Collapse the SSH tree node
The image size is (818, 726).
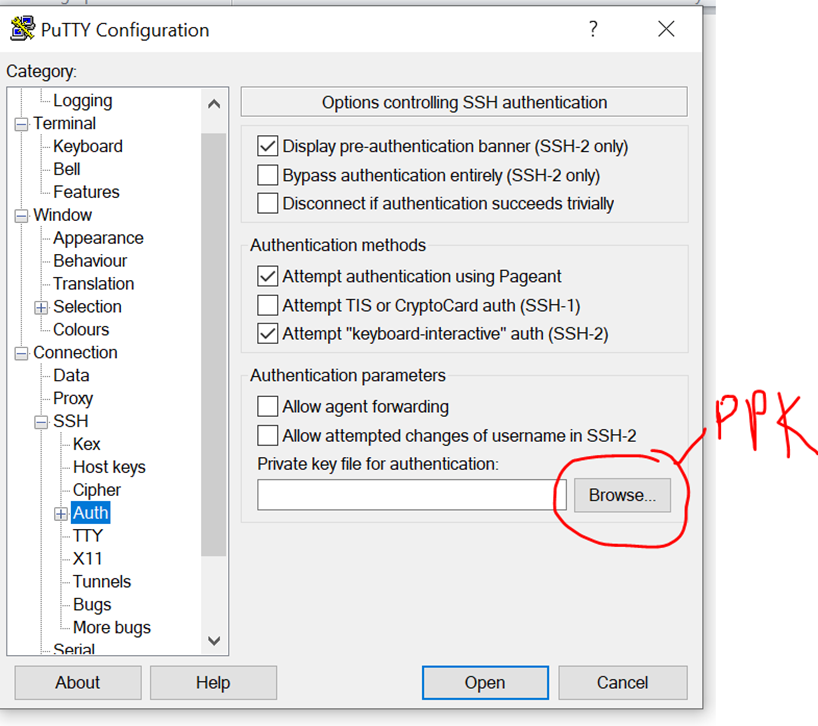tap(41, 422)
